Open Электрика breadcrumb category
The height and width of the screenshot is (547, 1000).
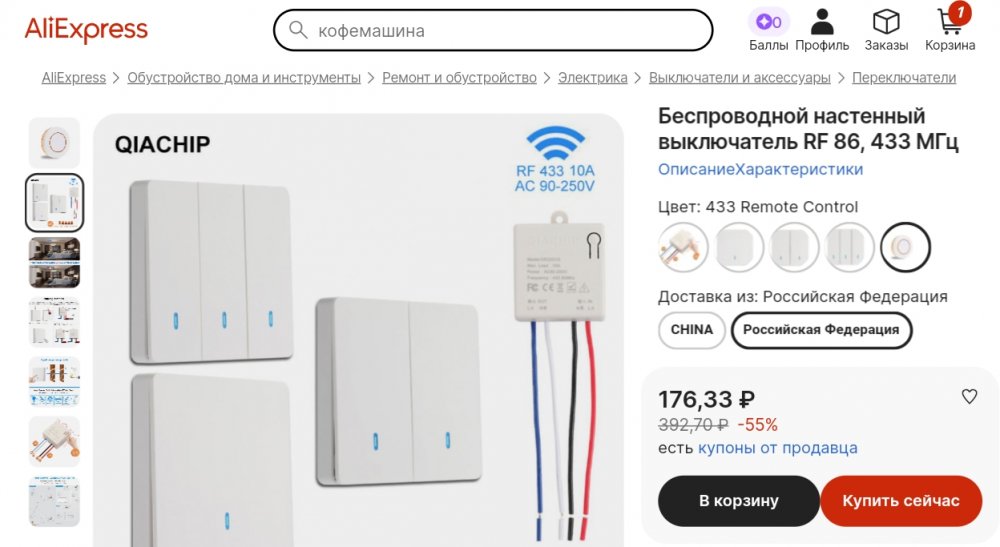coord(592,78)
